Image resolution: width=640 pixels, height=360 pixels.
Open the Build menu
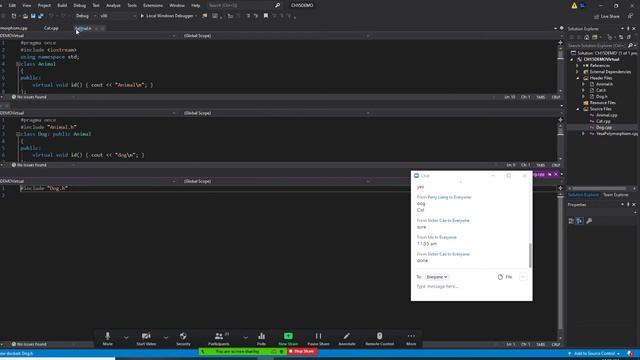[62, 5]
